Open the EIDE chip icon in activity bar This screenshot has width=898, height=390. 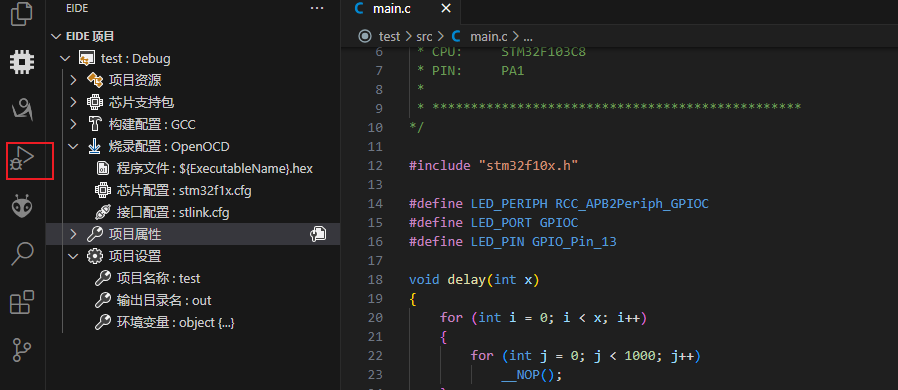pos(22,61)
